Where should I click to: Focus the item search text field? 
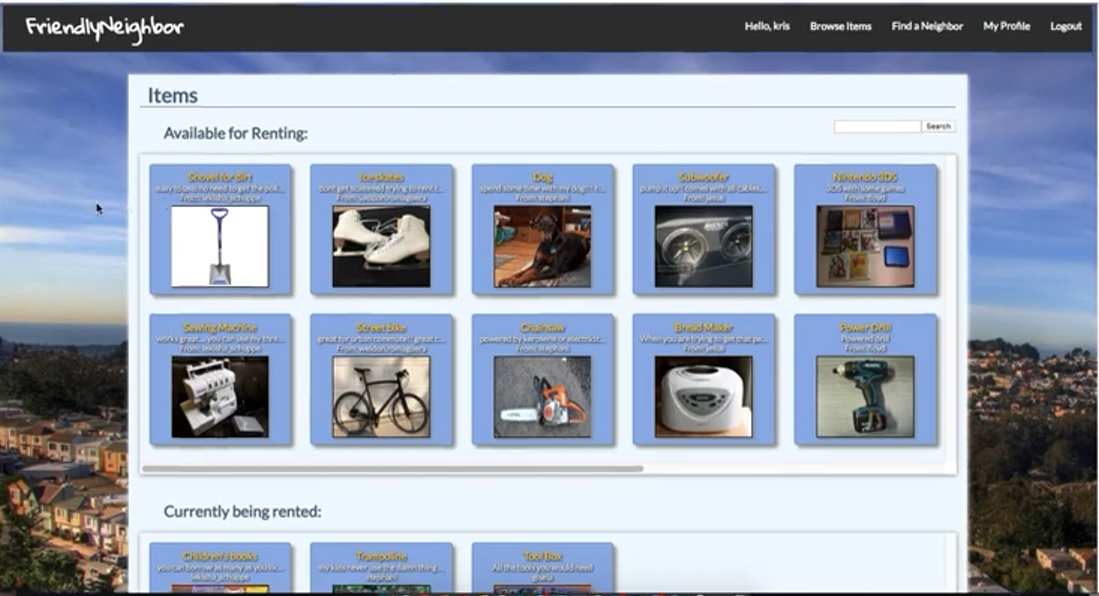[x=877, y=126]
